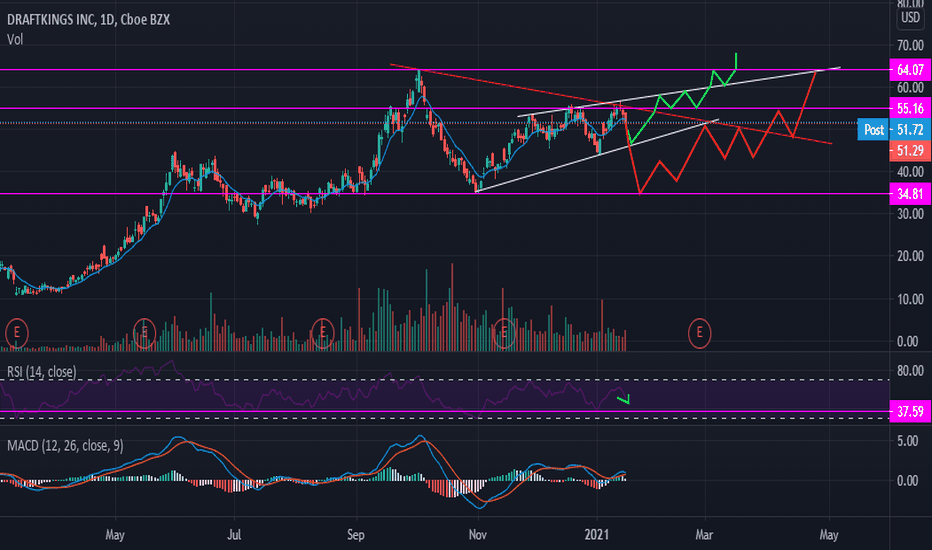
Task: Click the 80.00 value on RSI scale
Action: pos(910,371)
